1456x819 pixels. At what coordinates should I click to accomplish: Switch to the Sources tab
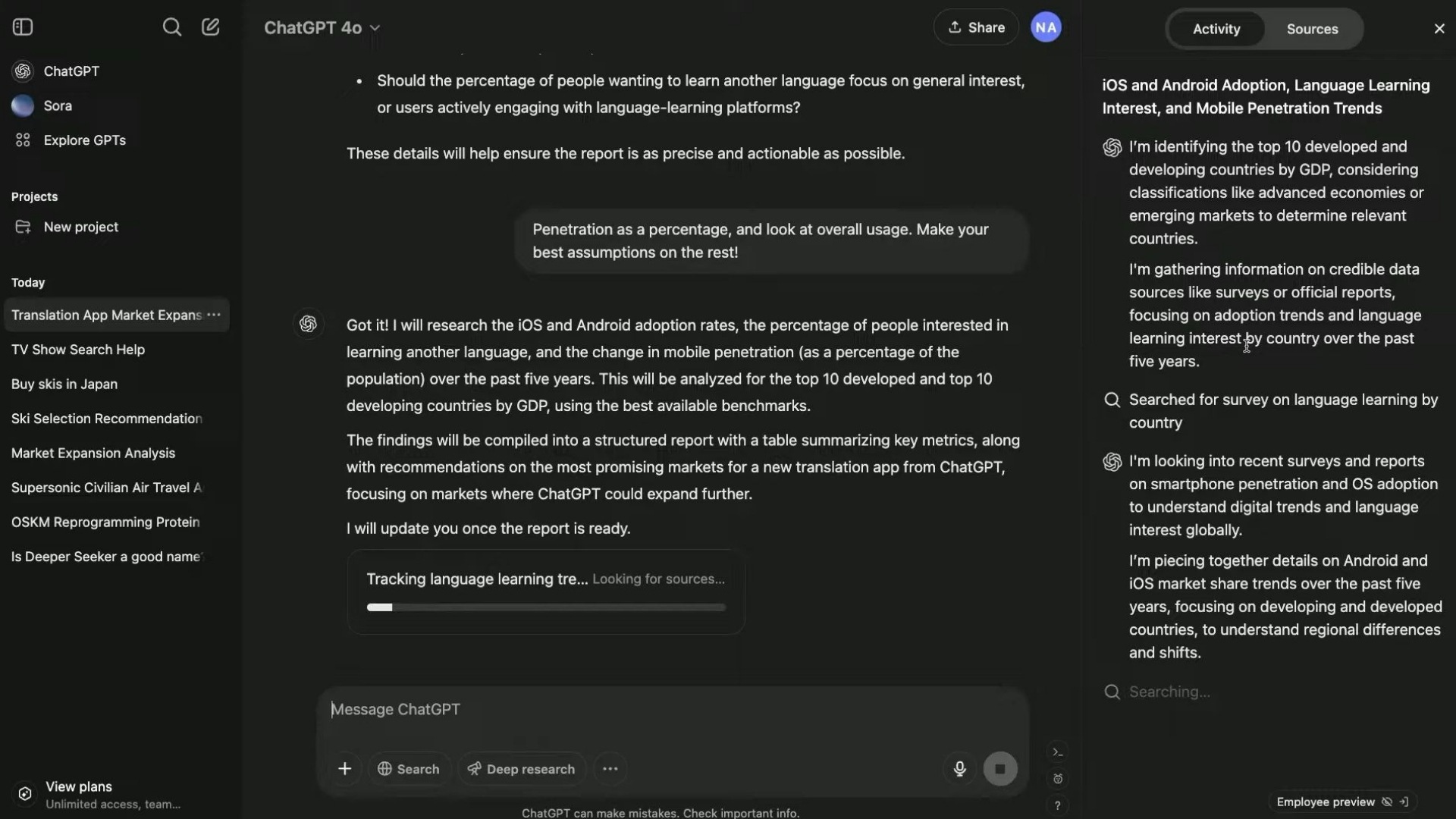pos(1313,28)
